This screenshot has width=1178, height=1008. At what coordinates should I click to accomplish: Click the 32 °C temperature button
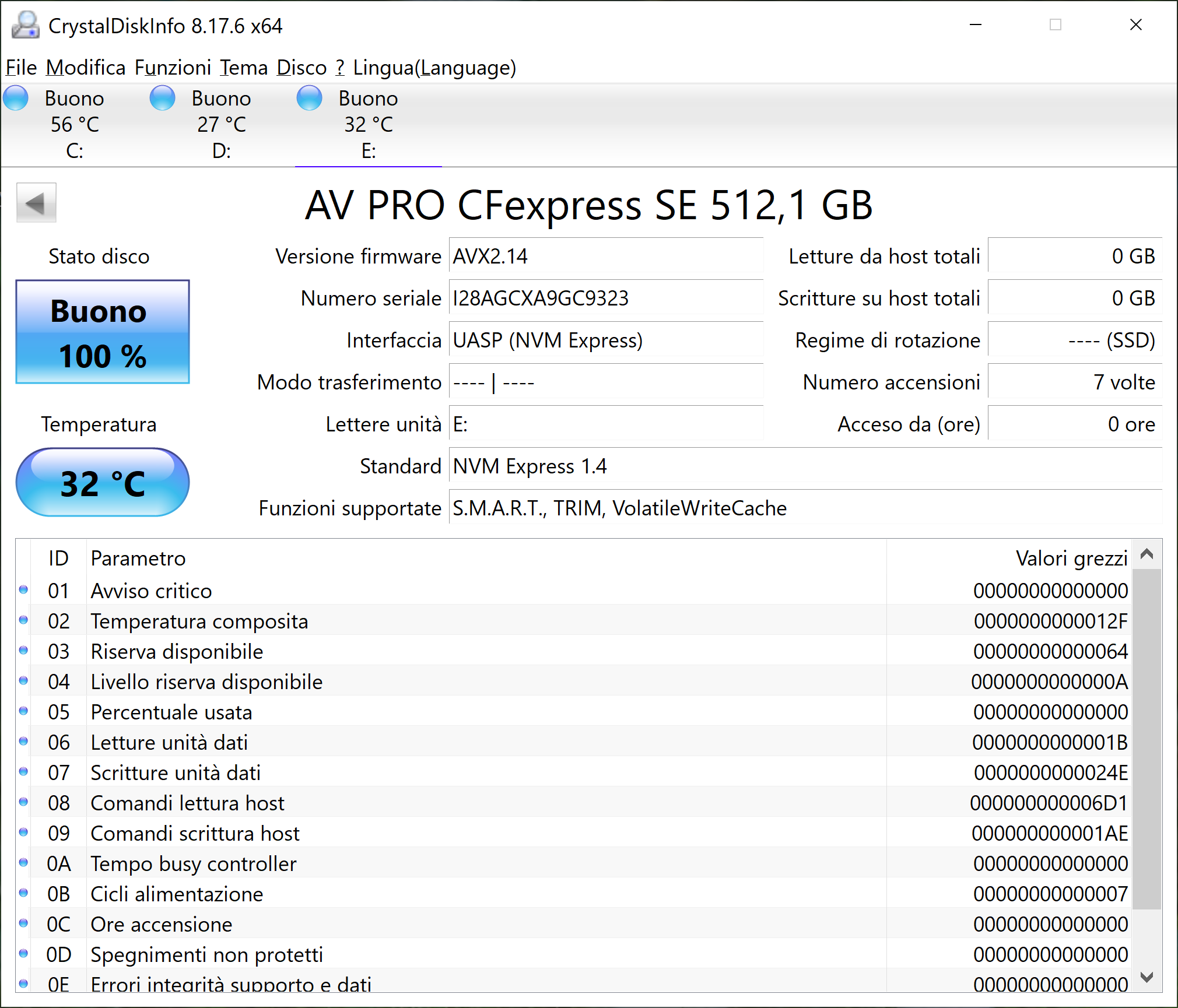click(103, 482)
